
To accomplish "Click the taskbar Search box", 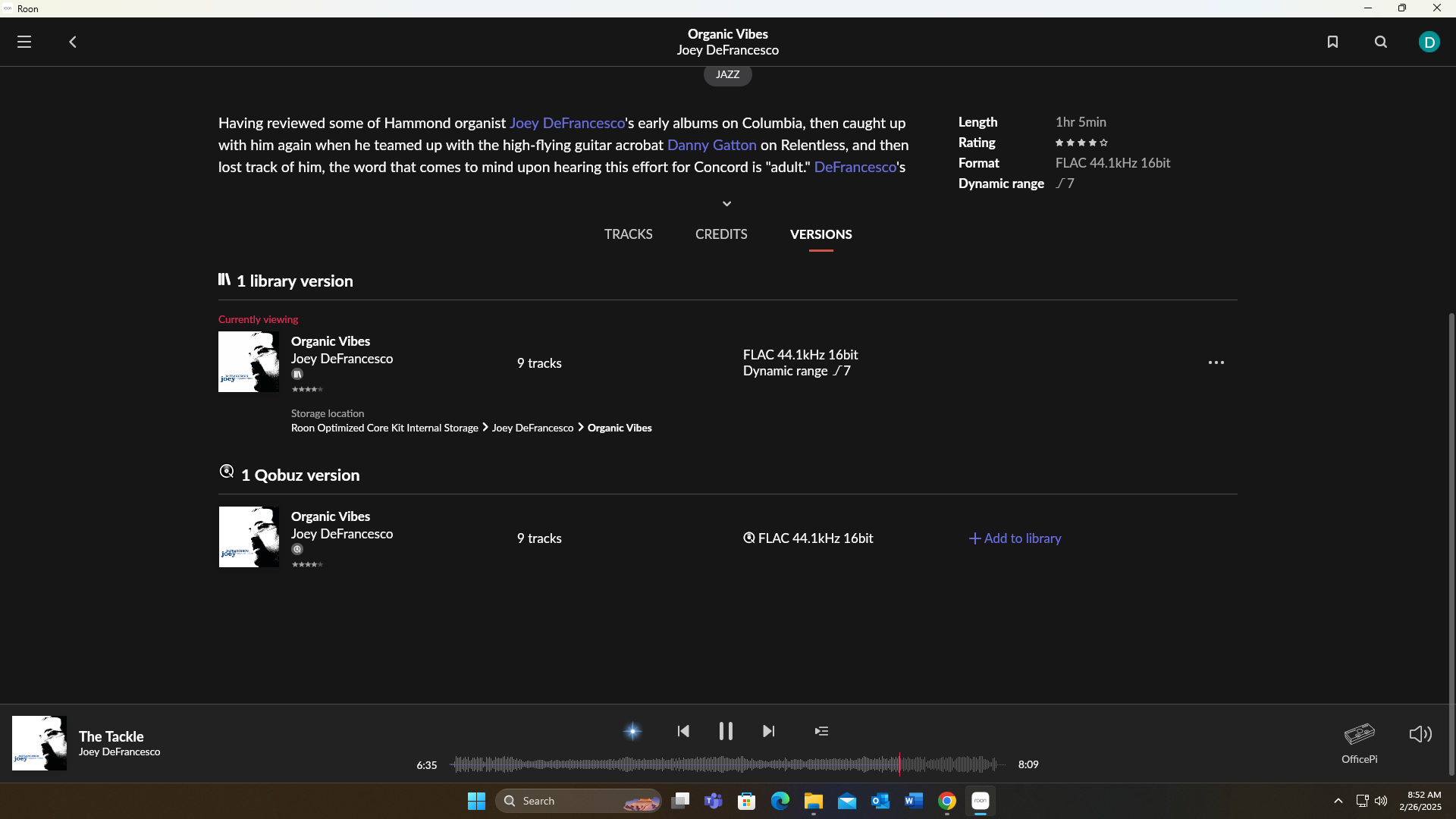I will (x=579, y=801).
